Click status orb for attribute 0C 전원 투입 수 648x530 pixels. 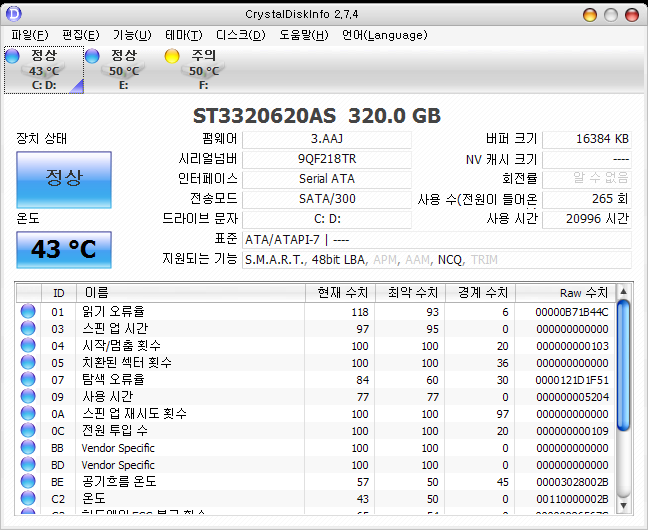pos(28,430)
